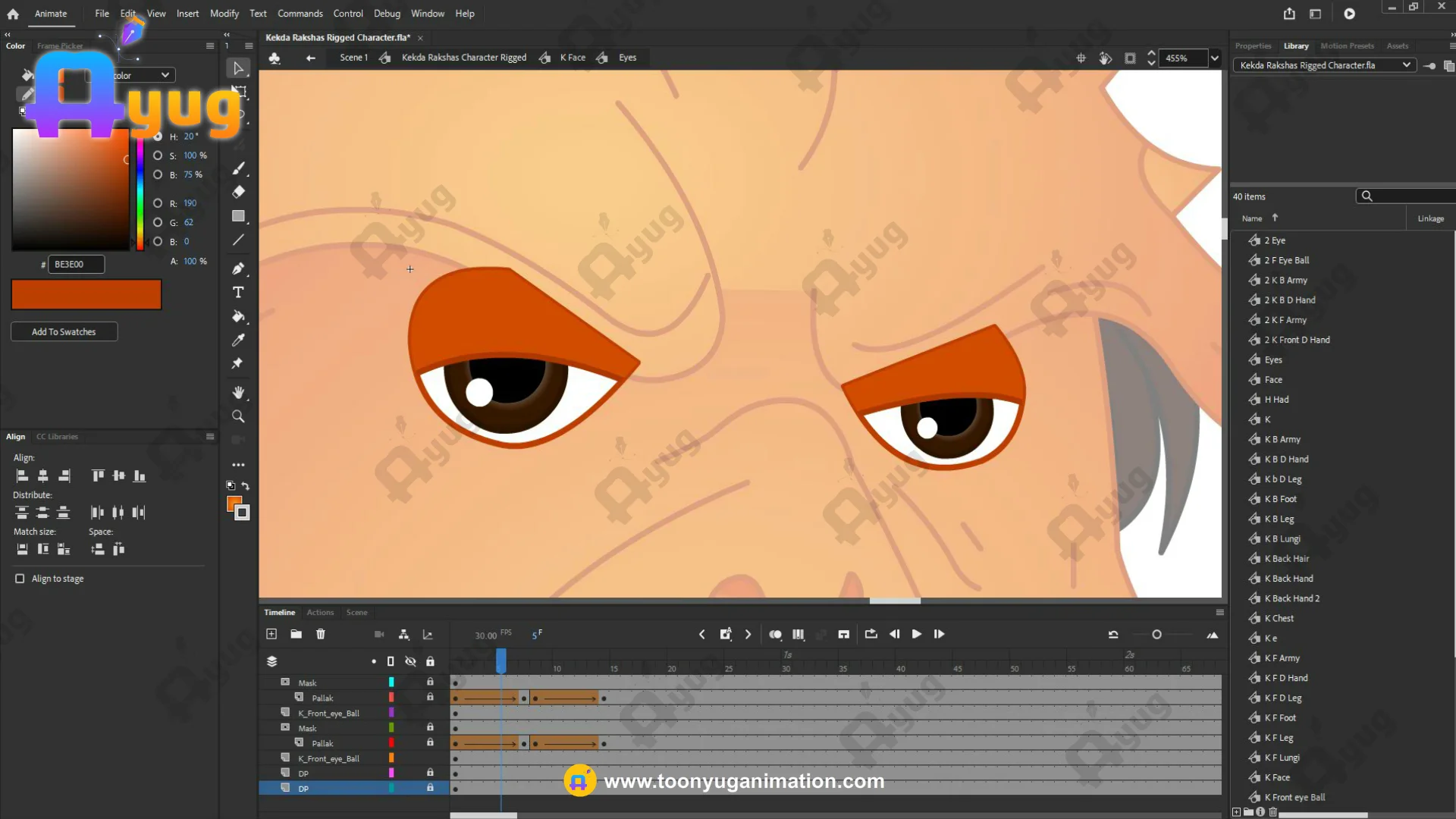
Task: Select the Text tool
Action: 238,293
